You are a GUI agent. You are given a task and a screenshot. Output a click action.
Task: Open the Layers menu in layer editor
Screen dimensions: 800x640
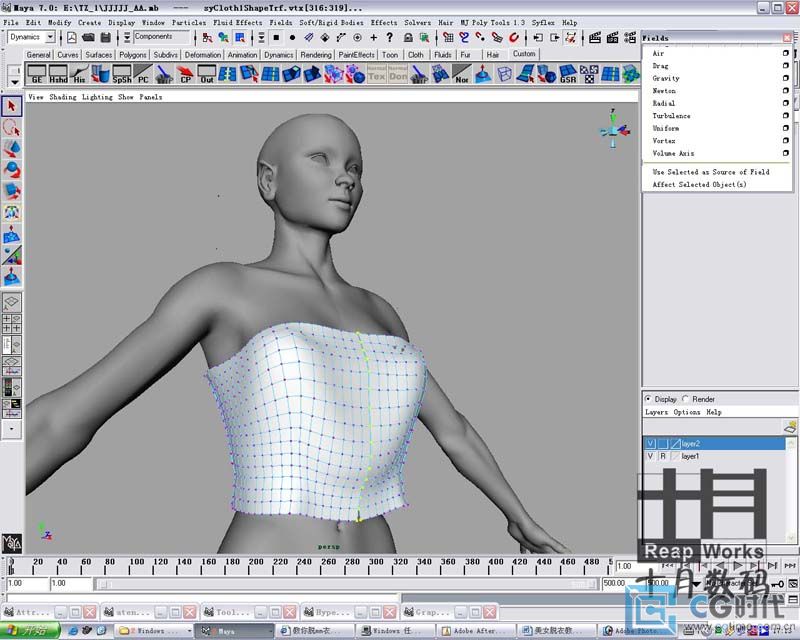656,412
